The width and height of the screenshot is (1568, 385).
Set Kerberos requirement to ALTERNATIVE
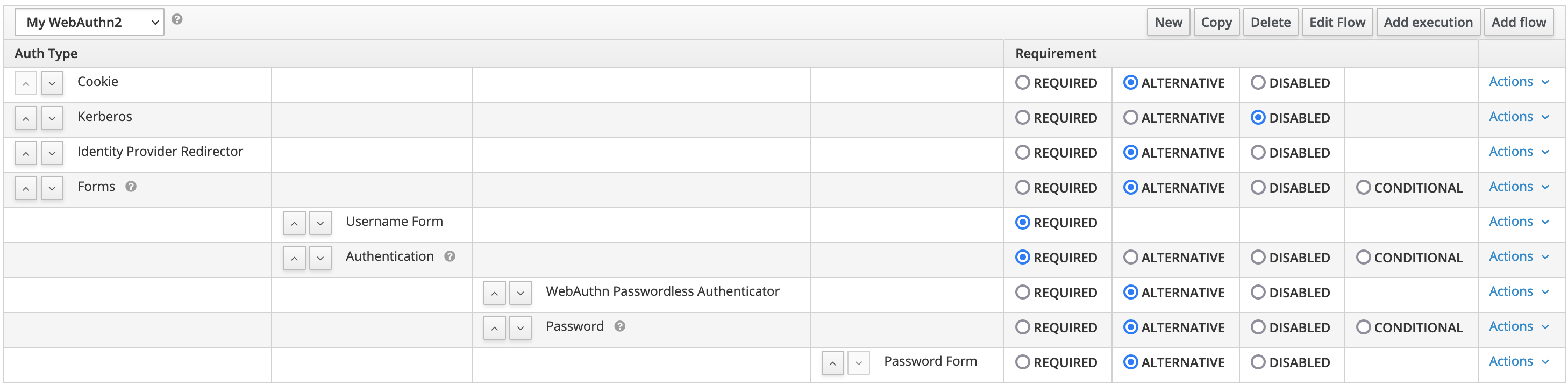(1130, 117)
